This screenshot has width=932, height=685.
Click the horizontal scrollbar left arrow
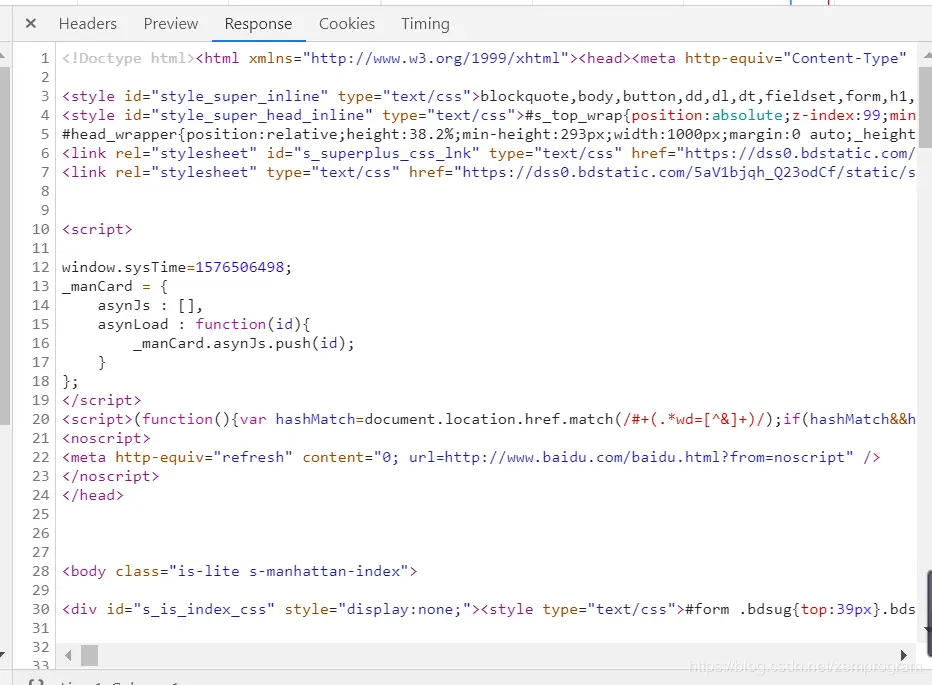pyautogui.click(x=68, y=655)
